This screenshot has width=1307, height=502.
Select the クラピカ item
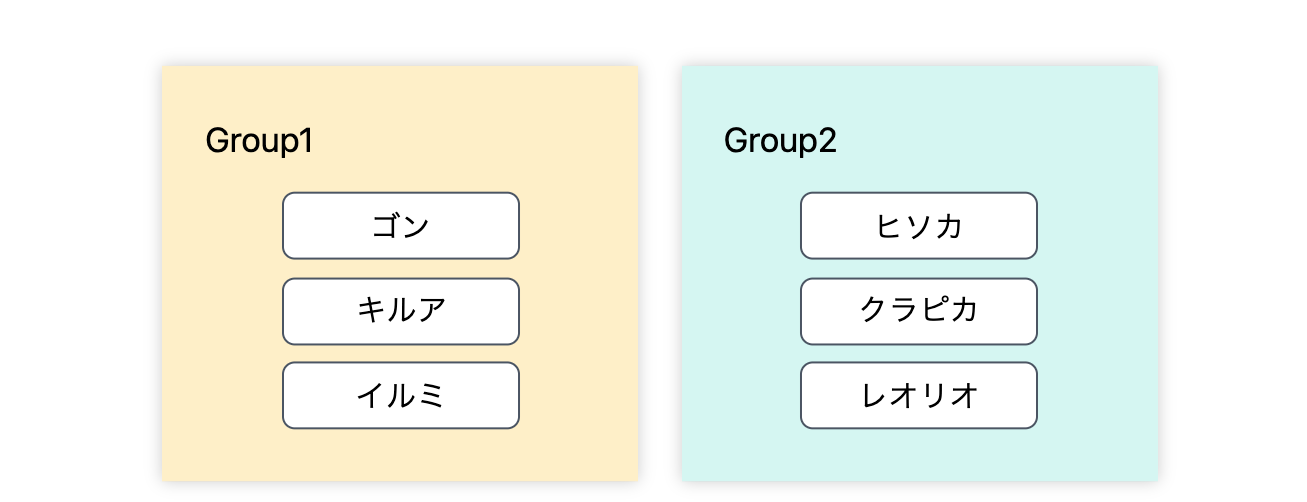click(918, 311)
